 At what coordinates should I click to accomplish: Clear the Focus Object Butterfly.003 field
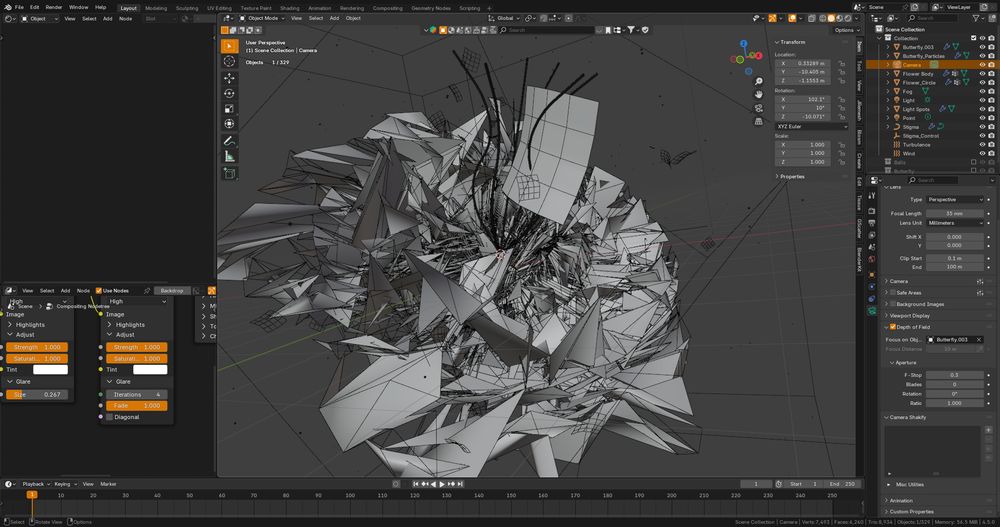(979, 339)
